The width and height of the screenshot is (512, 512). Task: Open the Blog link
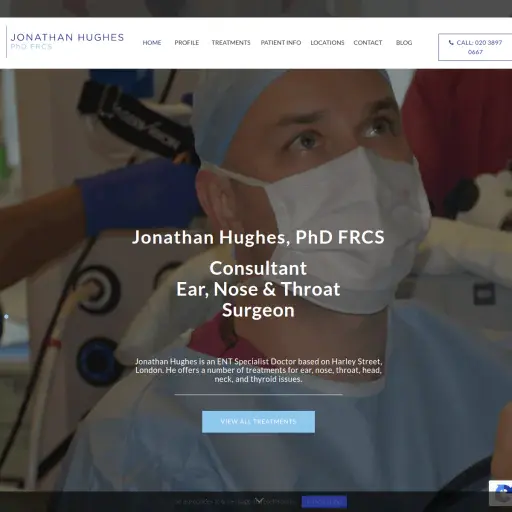[404, 43]
